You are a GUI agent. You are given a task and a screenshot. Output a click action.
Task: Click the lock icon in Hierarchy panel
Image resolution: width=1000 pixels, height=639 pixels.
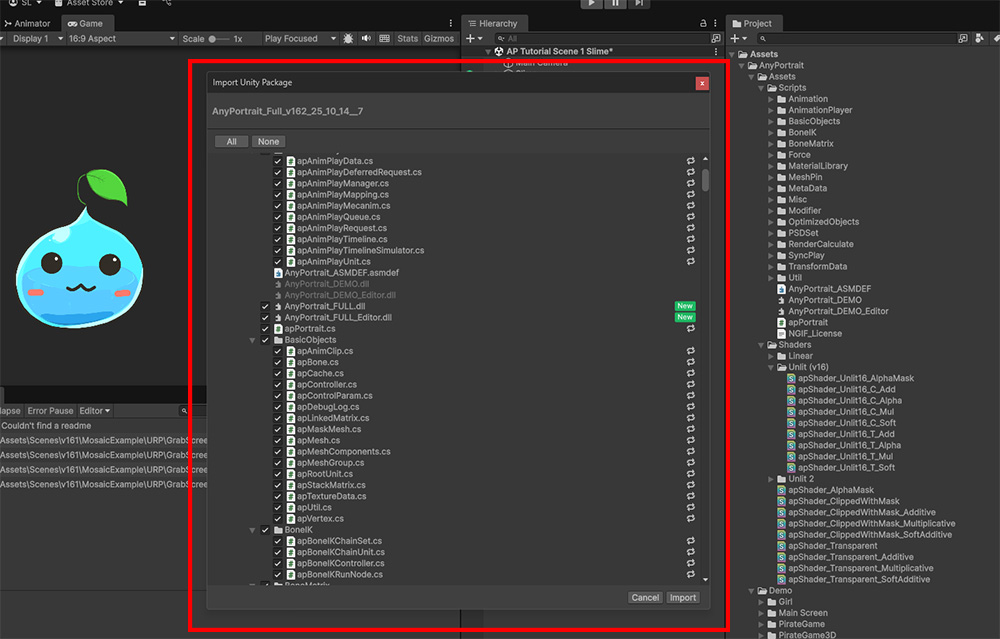tap(702, 23)
